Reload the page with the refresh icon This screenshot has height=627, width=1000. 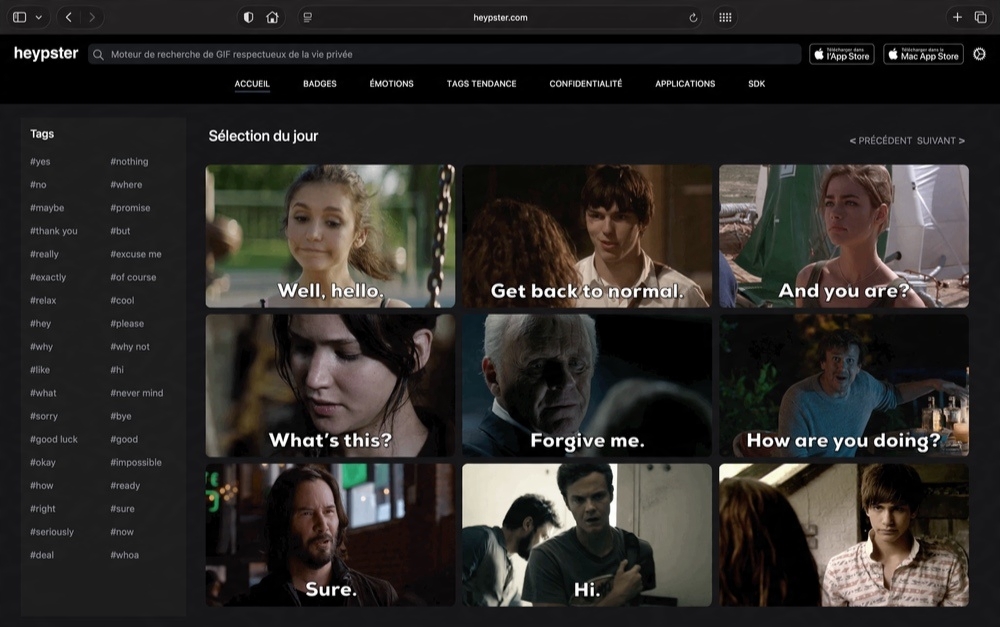click(693, 18)
